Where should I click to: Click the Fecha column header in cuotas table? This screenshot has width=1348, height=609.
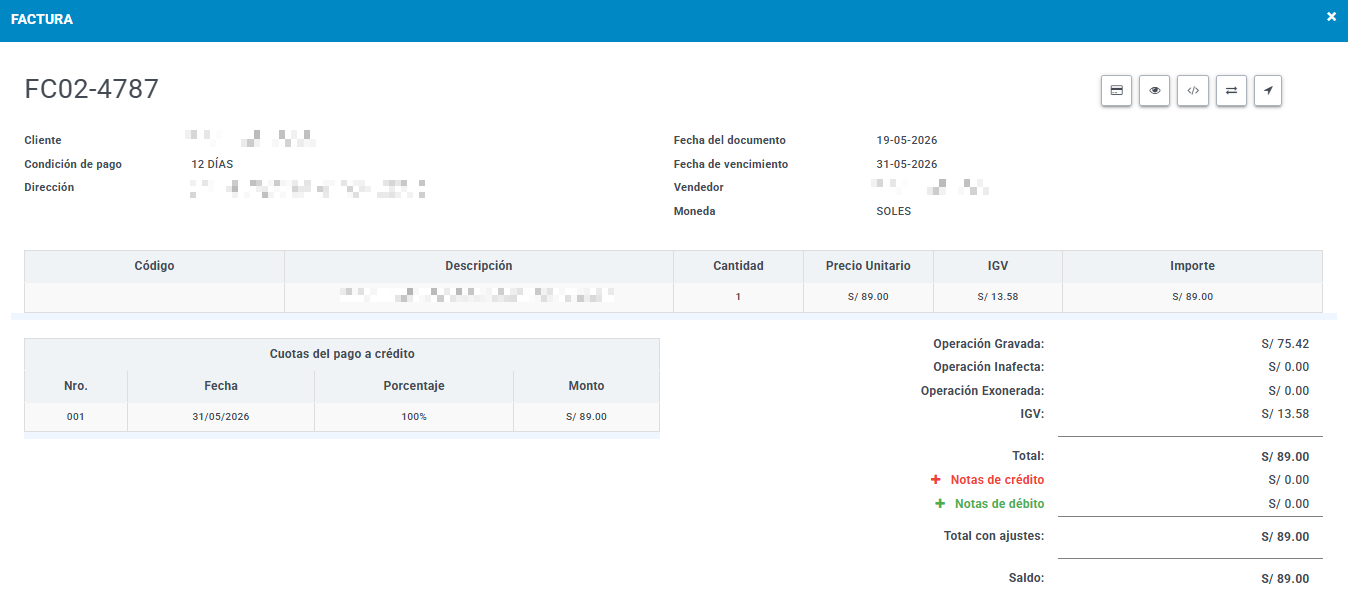tap(221, 386)
